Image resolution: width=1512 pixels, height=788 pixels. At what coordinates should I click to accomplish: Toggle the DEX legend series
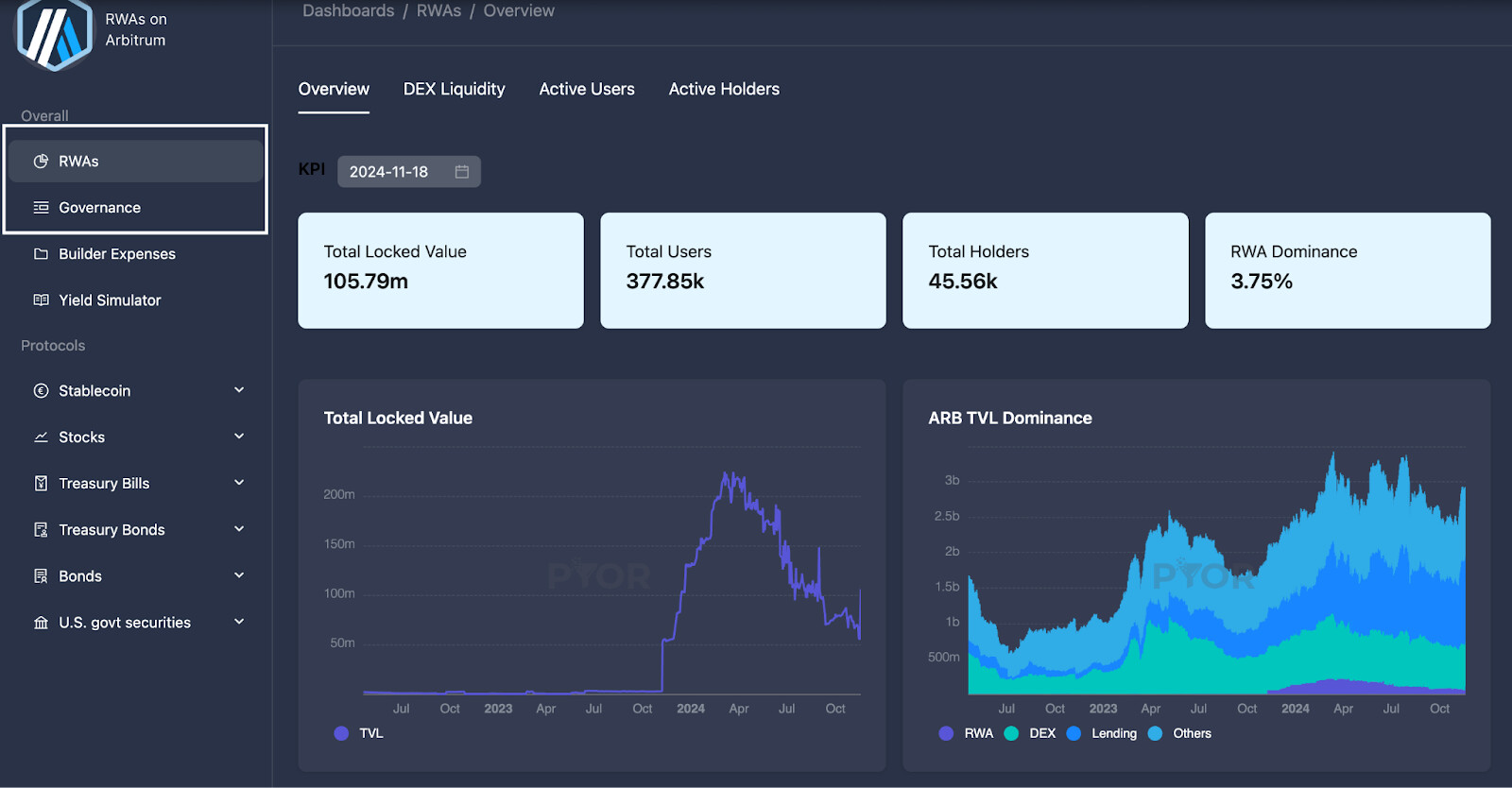[x=1030, y=733]
